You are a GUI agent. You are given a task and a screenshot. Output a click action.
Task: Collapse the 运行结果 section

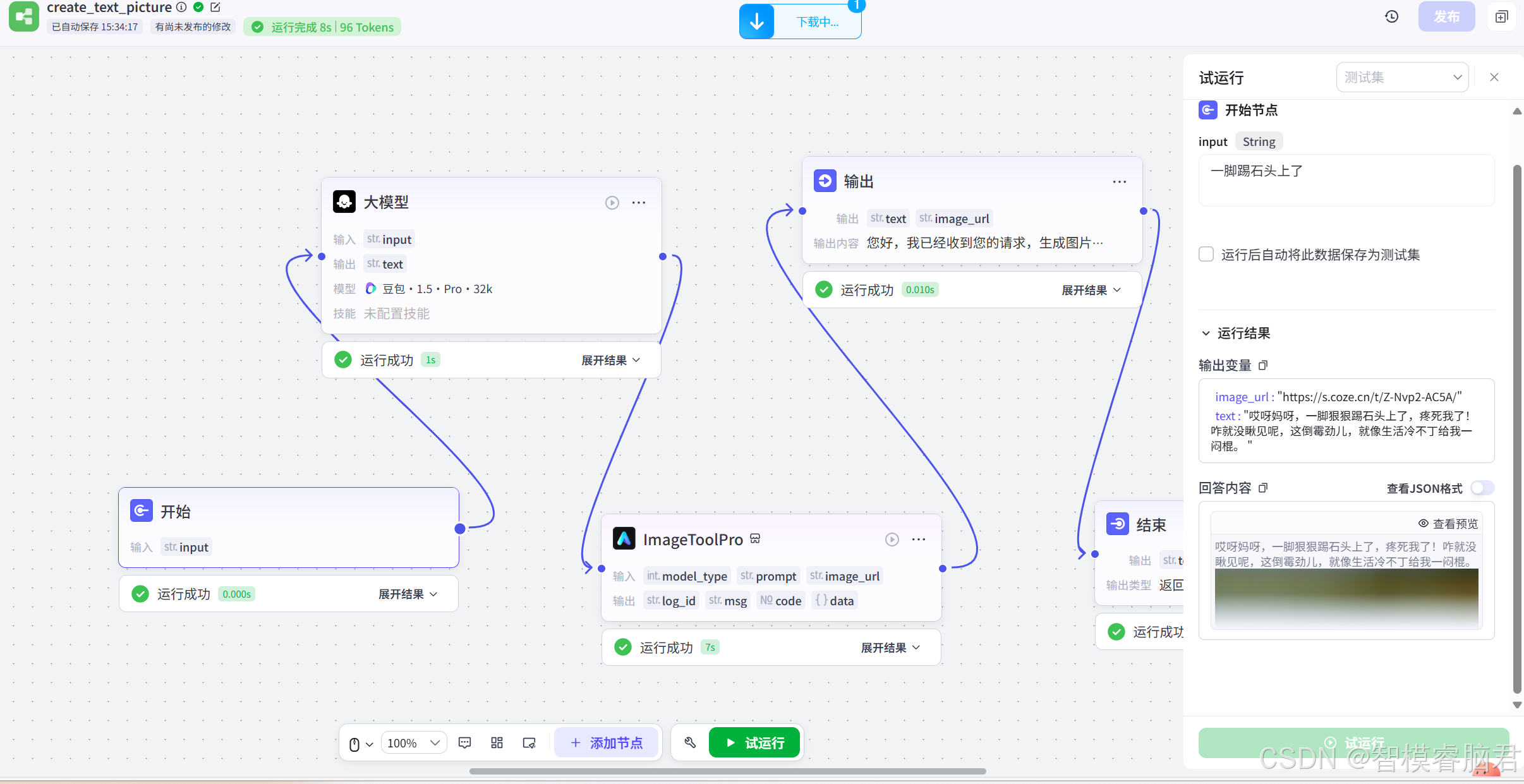point(1206,333)
